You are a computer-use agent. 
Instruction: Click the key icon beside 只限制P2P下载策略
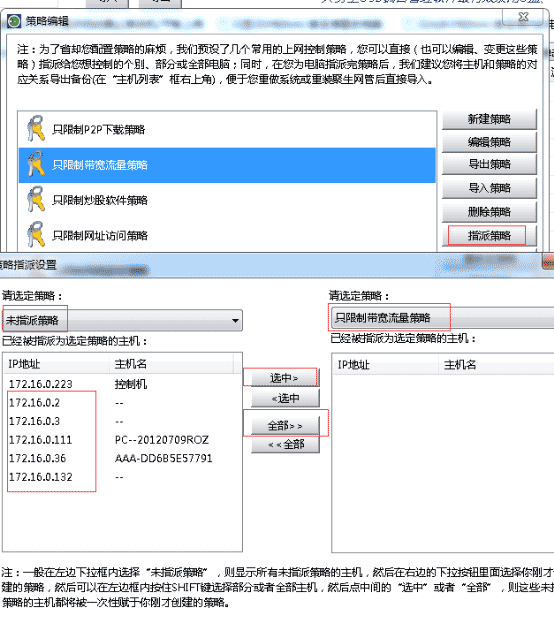(36, 129)
